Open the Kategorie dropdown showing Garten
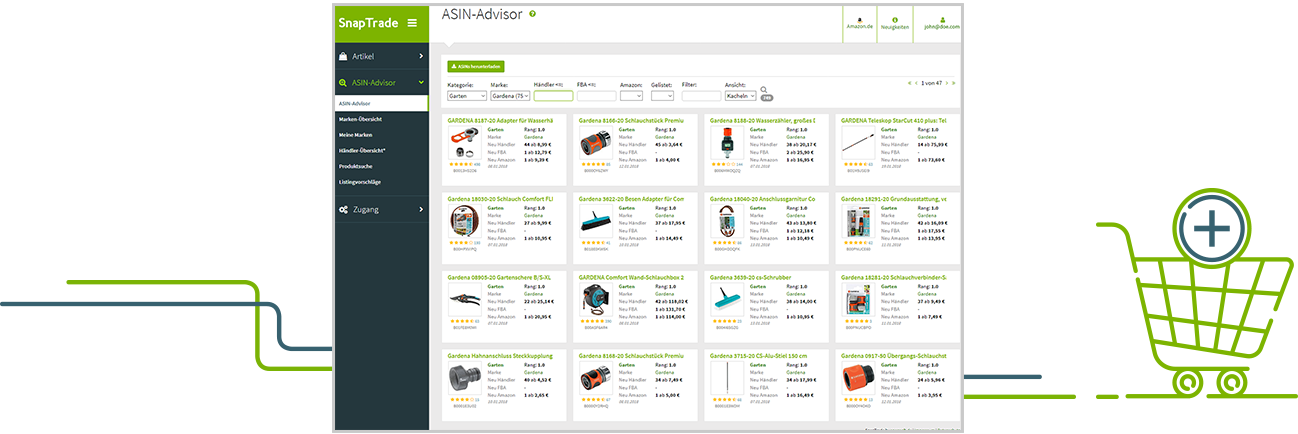The image size is (1298, 434). 466,96
